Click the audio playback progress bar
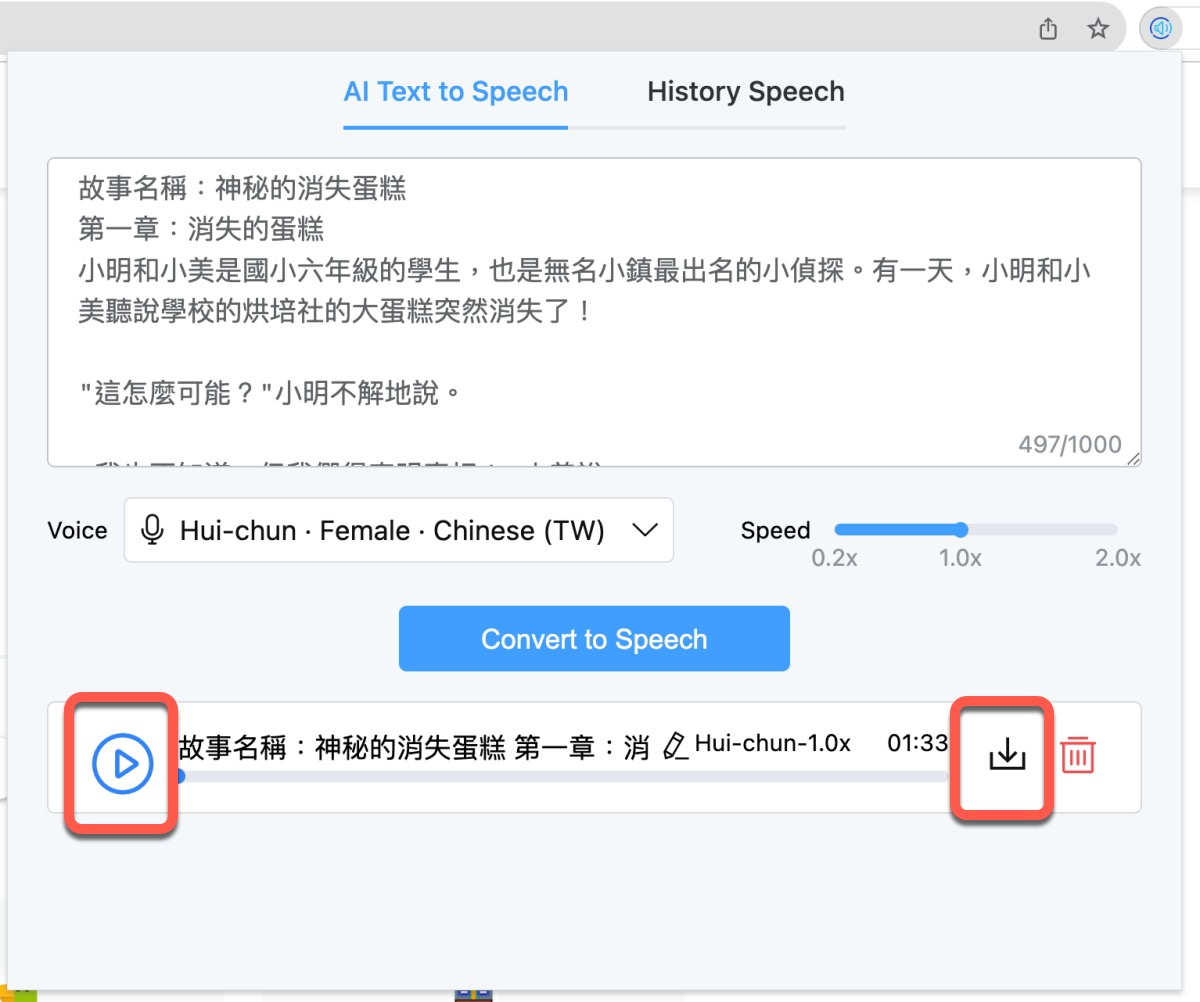 click(x=560, y=776)
